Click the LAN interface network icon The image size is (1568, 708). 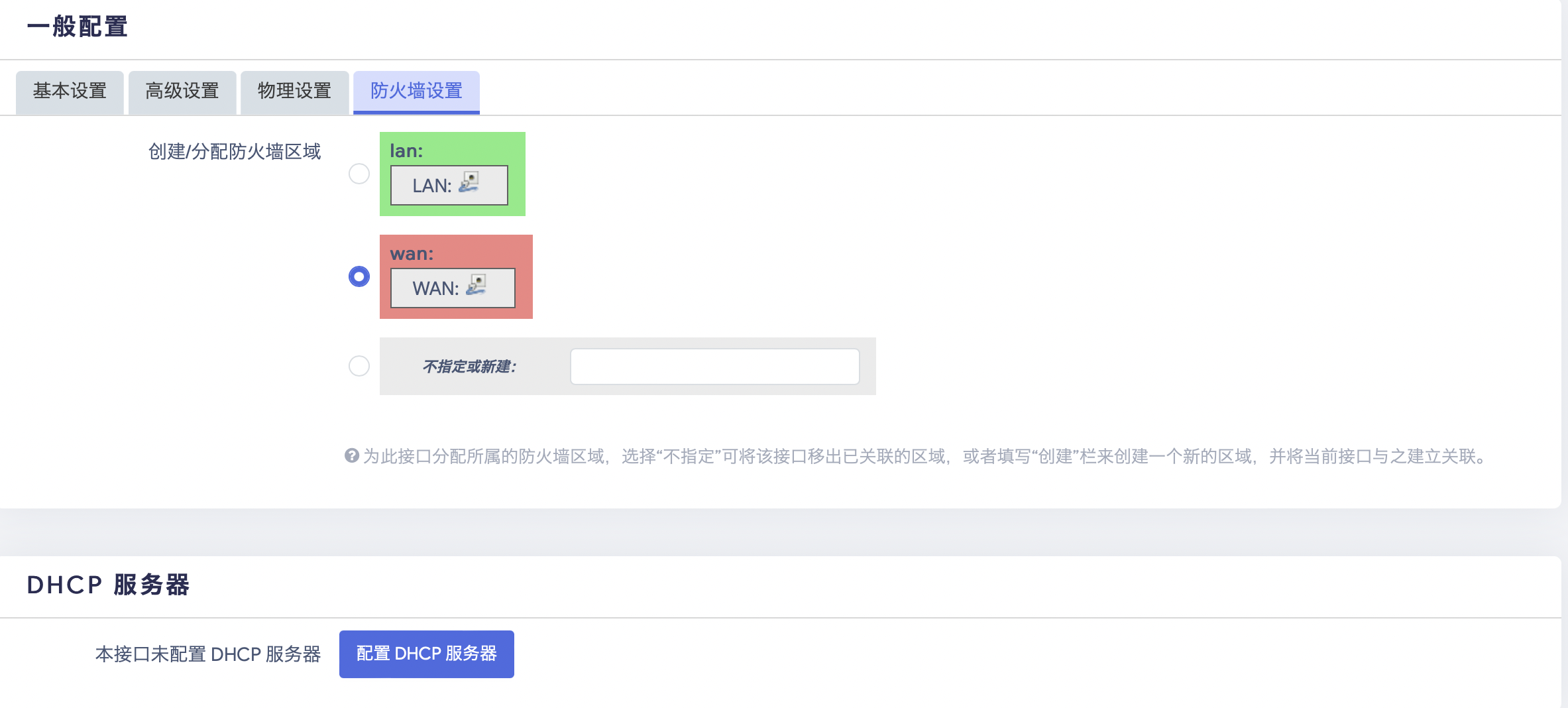tap(469, 182)
